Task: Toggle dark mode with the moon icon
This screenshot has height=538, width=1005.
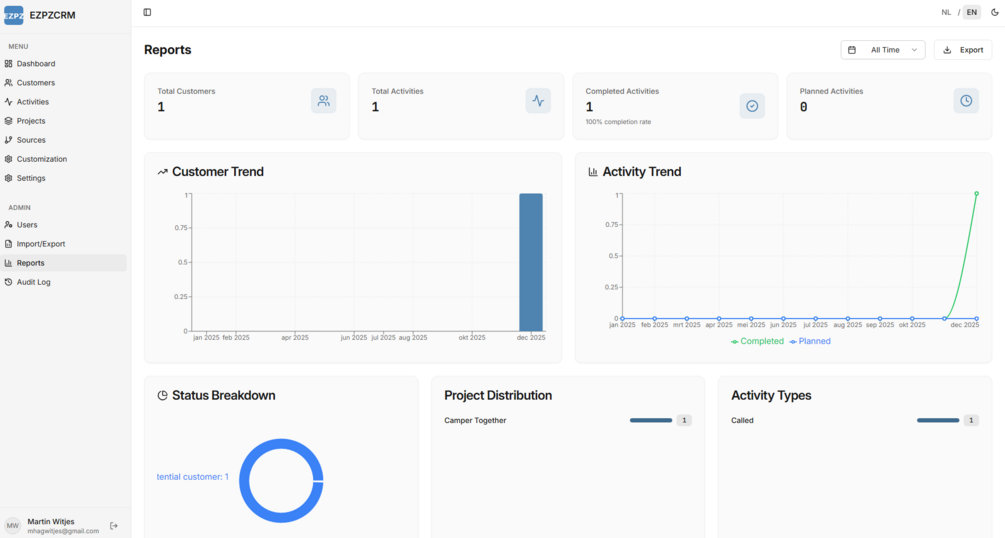Action: pyautogui.click(x=995, y=12)
